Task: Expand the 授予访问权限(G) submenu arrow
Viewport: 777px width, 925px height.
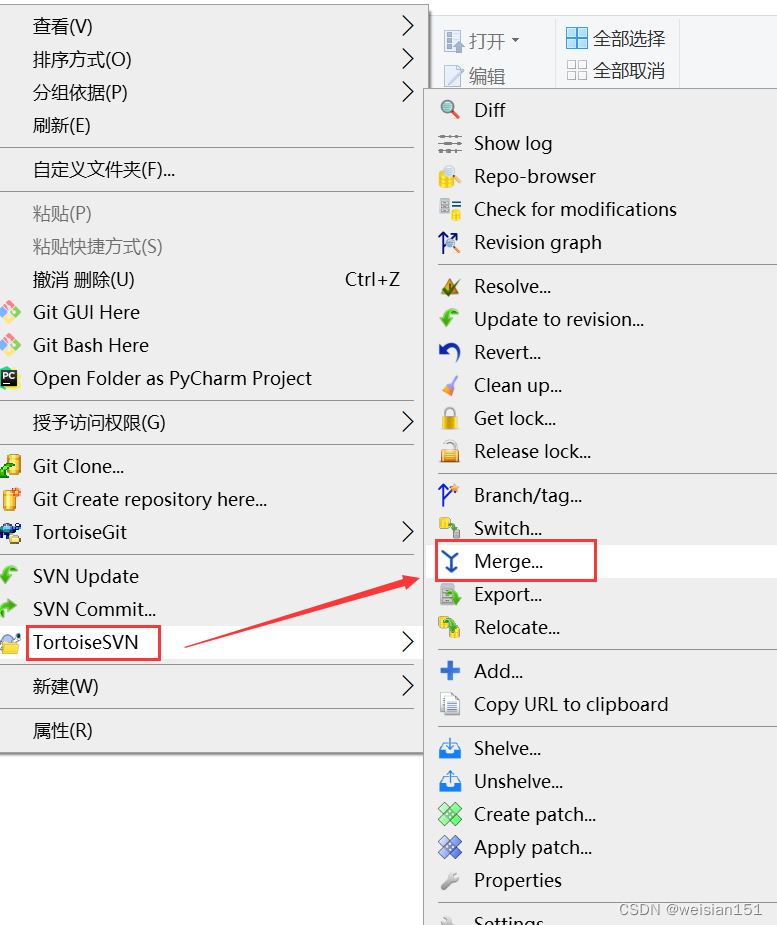Action: click(x=407, y=422)
